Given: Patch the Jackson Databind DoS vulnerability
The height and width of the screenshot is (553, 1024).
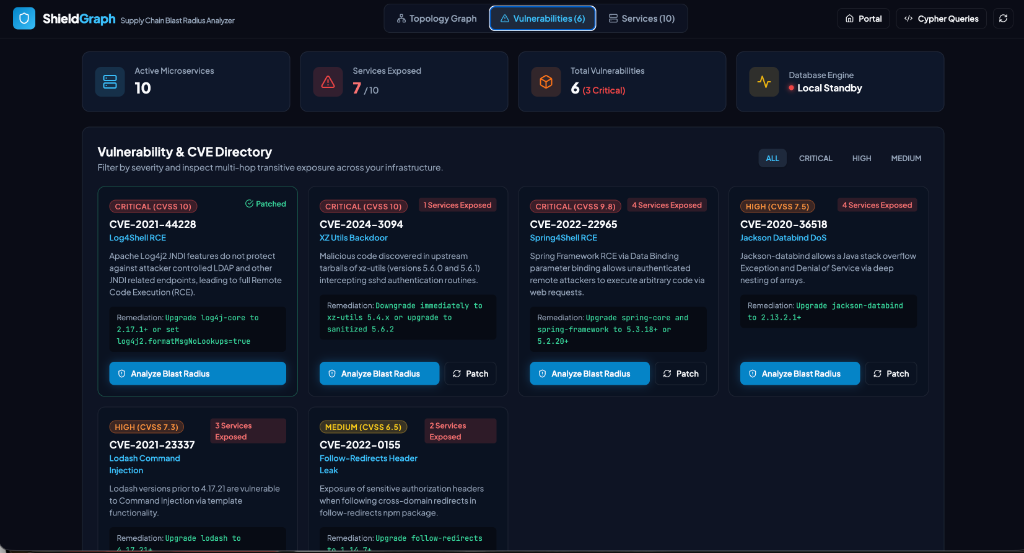Looking at the screenshot, I should pos(891,373).
